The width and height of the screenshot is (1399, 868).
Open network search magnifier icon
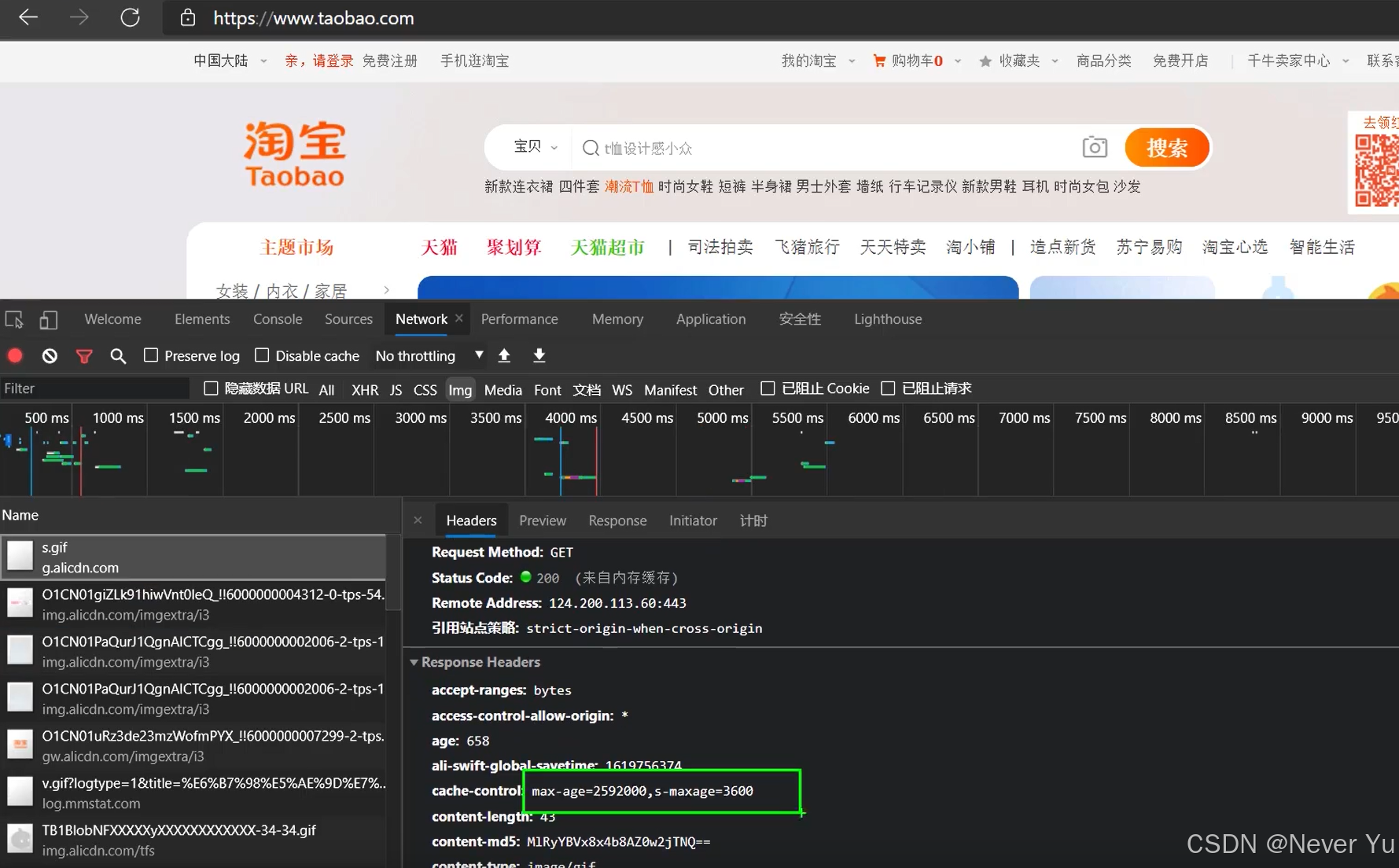coord(118,356)
